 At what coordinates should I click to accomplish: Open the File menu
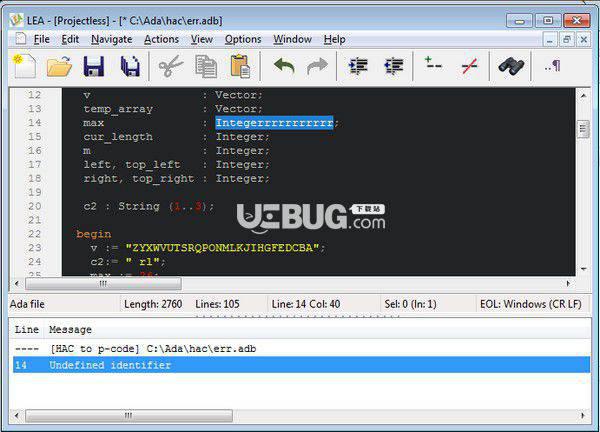(41, 39)
